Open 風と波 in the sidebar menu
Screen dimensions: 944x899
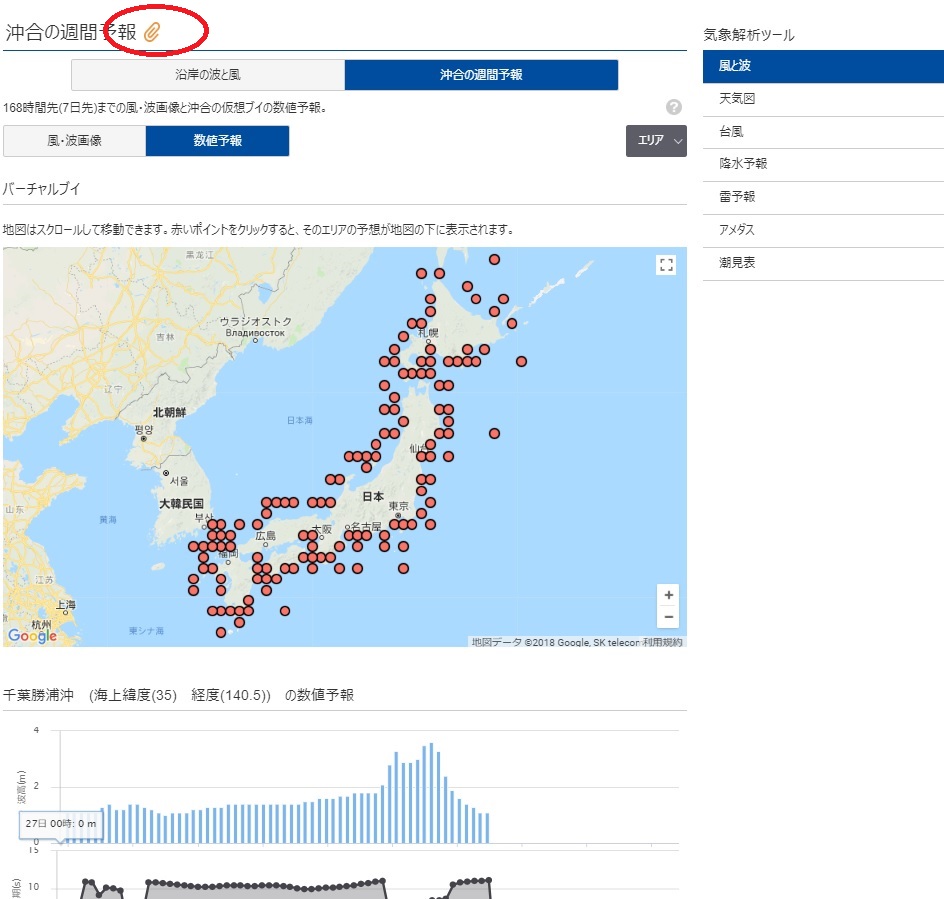click(823, 66)
